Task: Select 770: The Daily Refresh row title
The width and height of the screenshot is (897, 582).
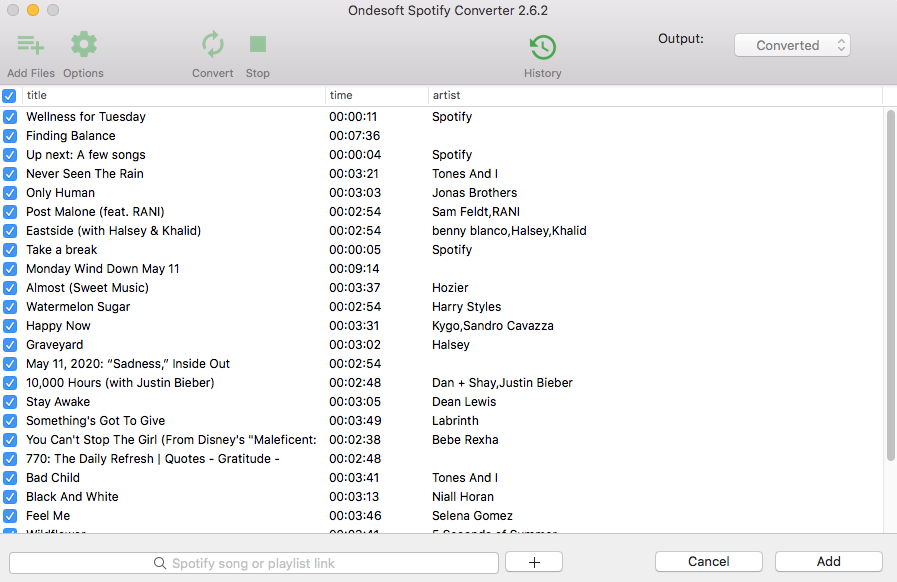Action: [x=152, y=458]
